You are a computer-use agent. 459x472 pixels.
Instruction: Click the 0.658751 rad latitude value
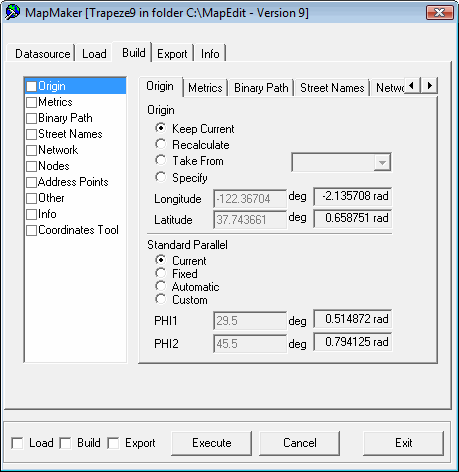(353, 218)
